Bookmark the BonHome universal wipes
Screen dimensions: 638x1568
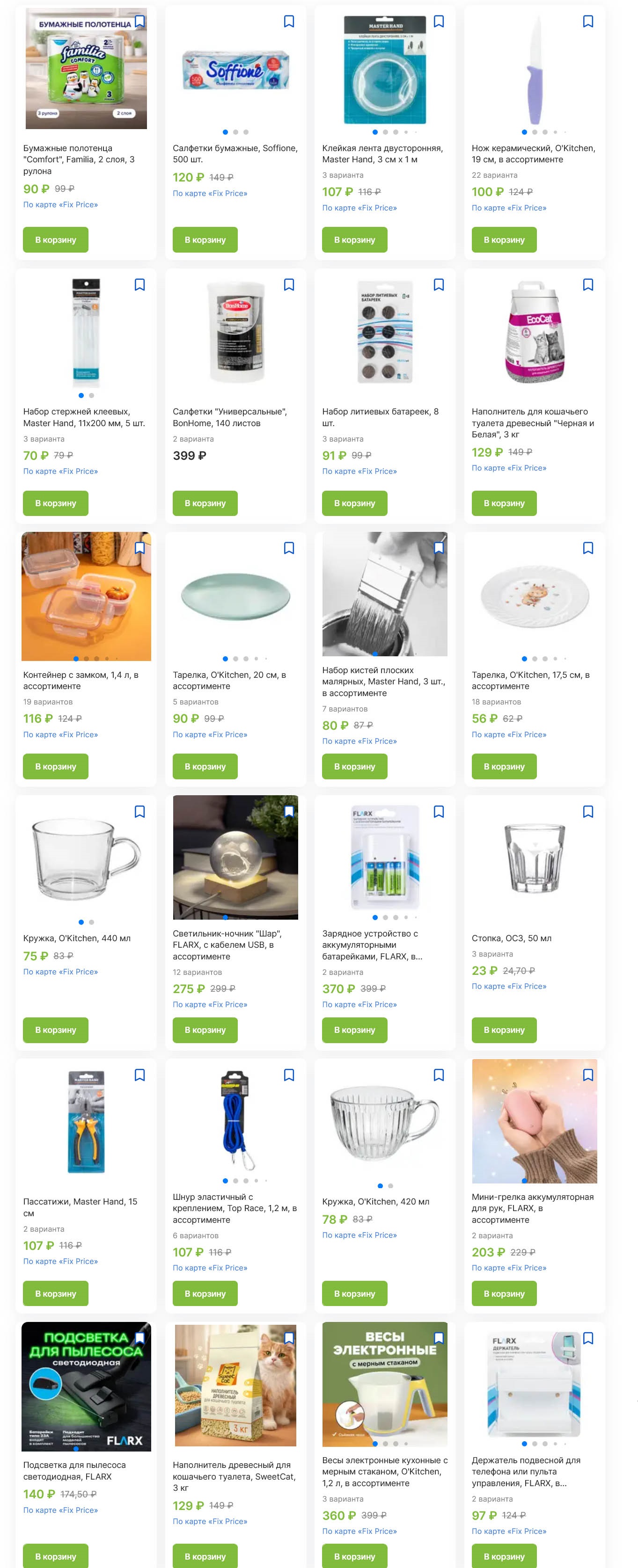tap(289, 285)
